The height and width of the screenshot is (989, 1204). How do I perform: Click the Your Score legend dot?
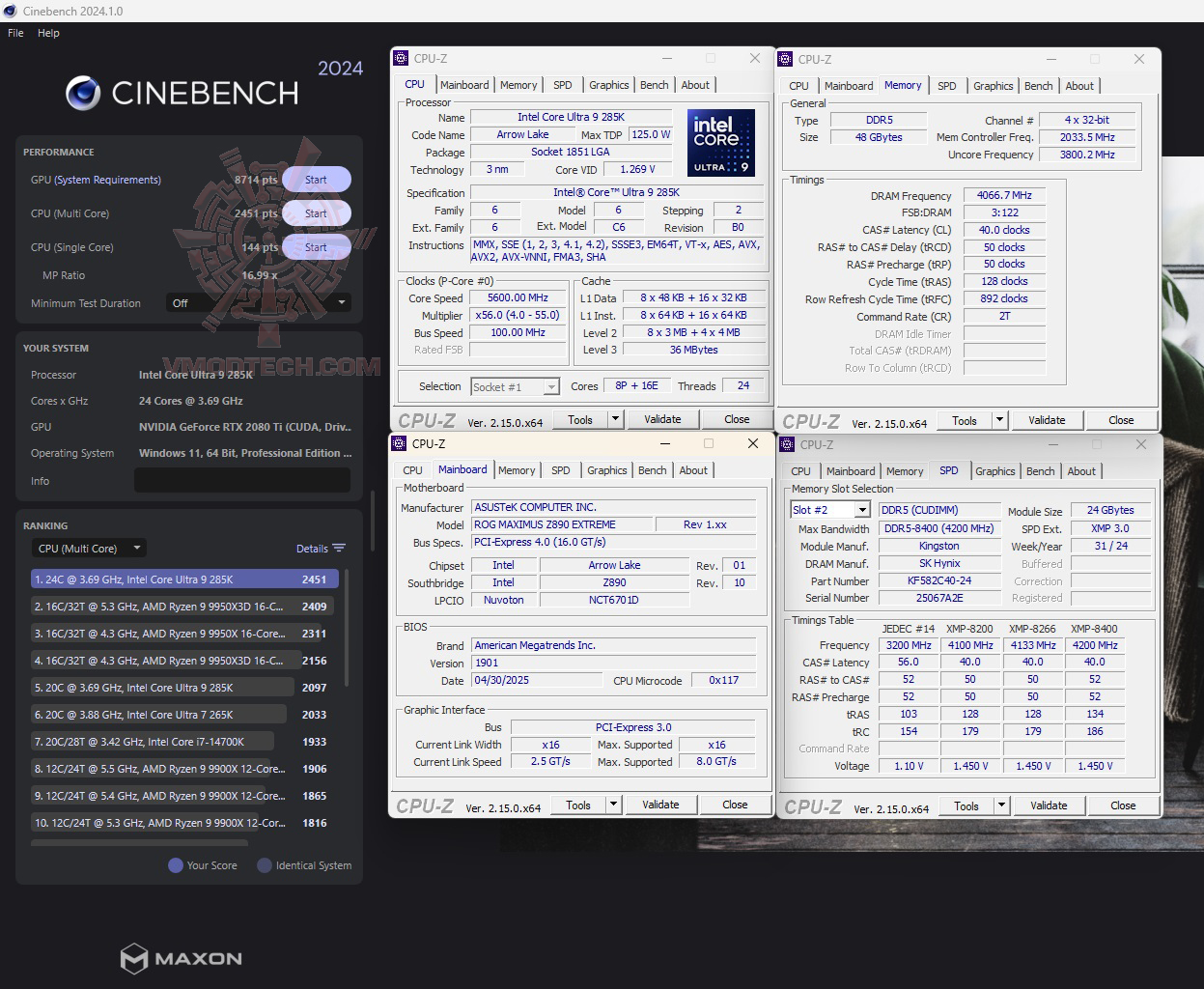click(x=176, y=865)
